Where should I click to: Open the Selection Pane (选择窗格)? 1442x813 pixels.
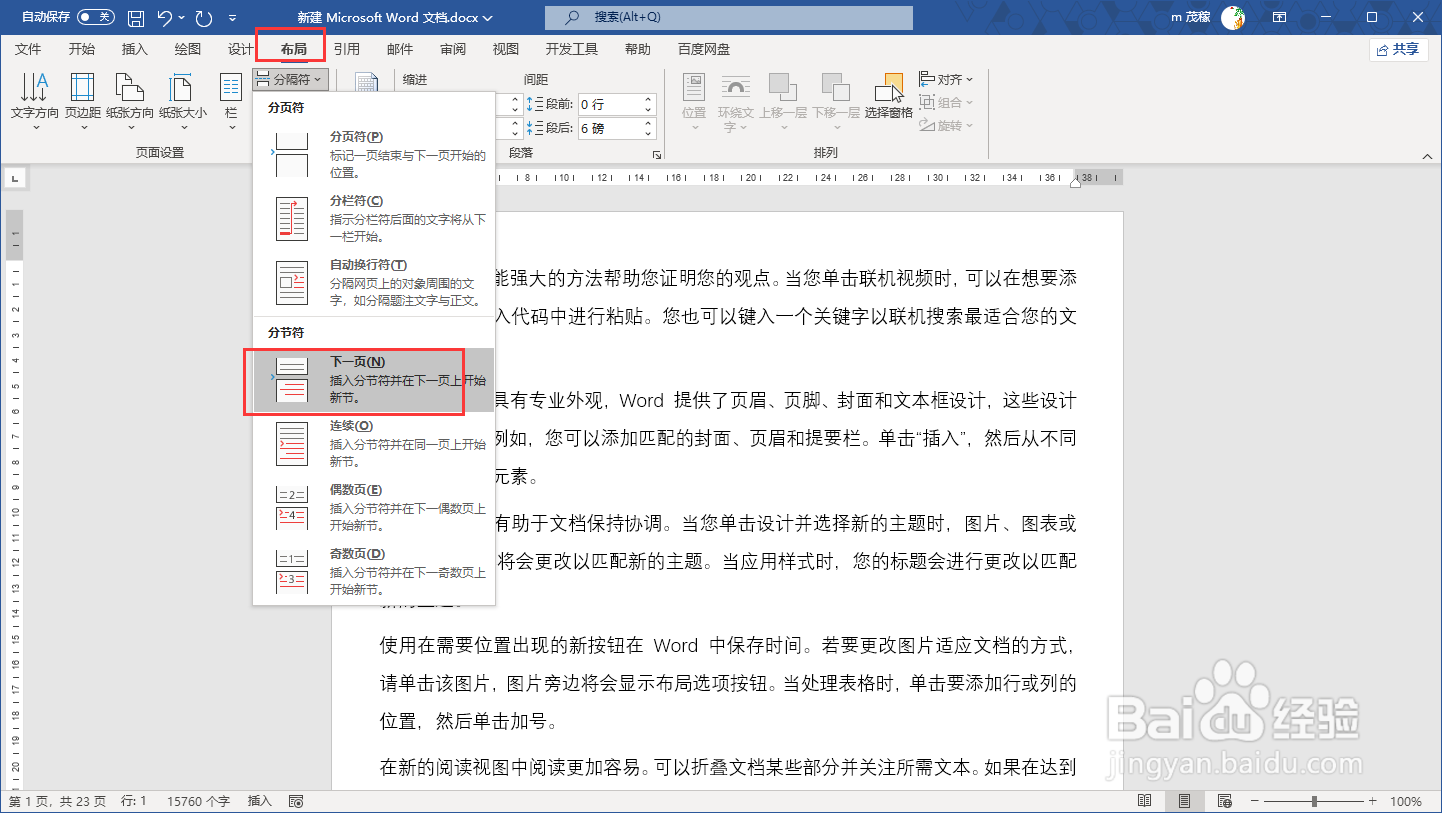(889, 95)
